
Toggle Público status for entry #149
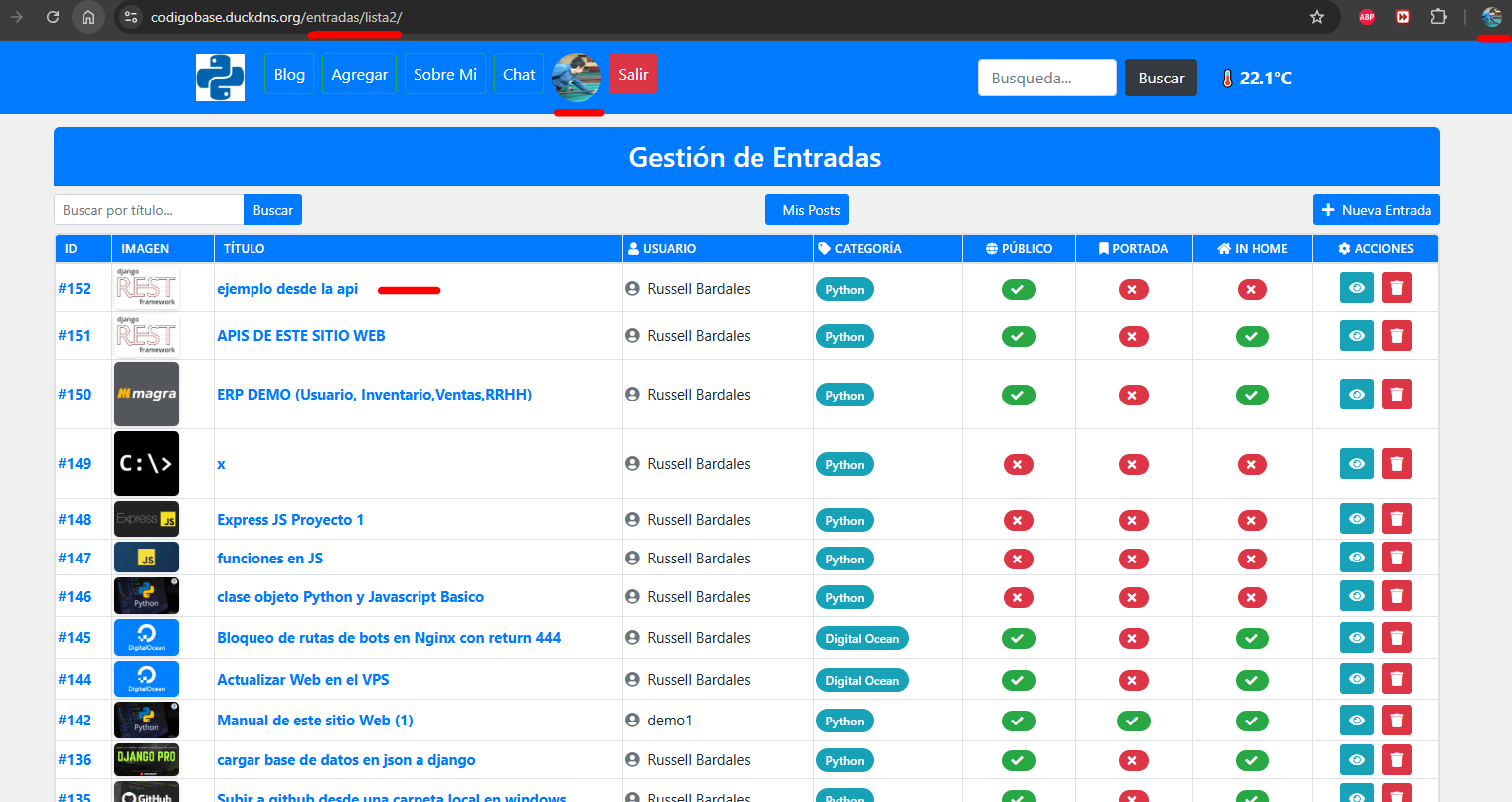point(1018,464)
